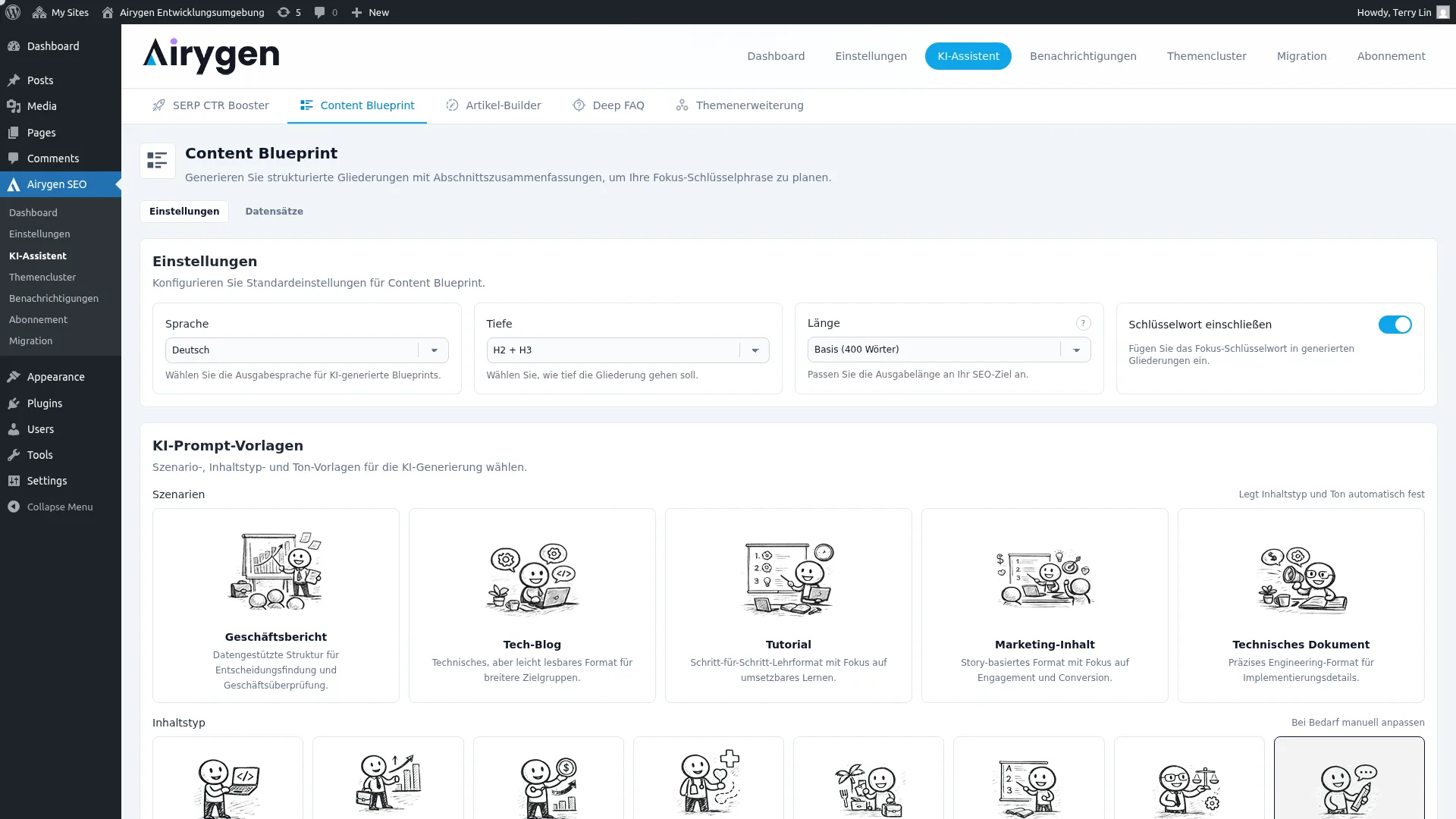Image resolution: width=1456 pixels, height=819 pixels.
Task: Select the Inhaltstyp card with laptop code illustration
Action: (227, 778)
